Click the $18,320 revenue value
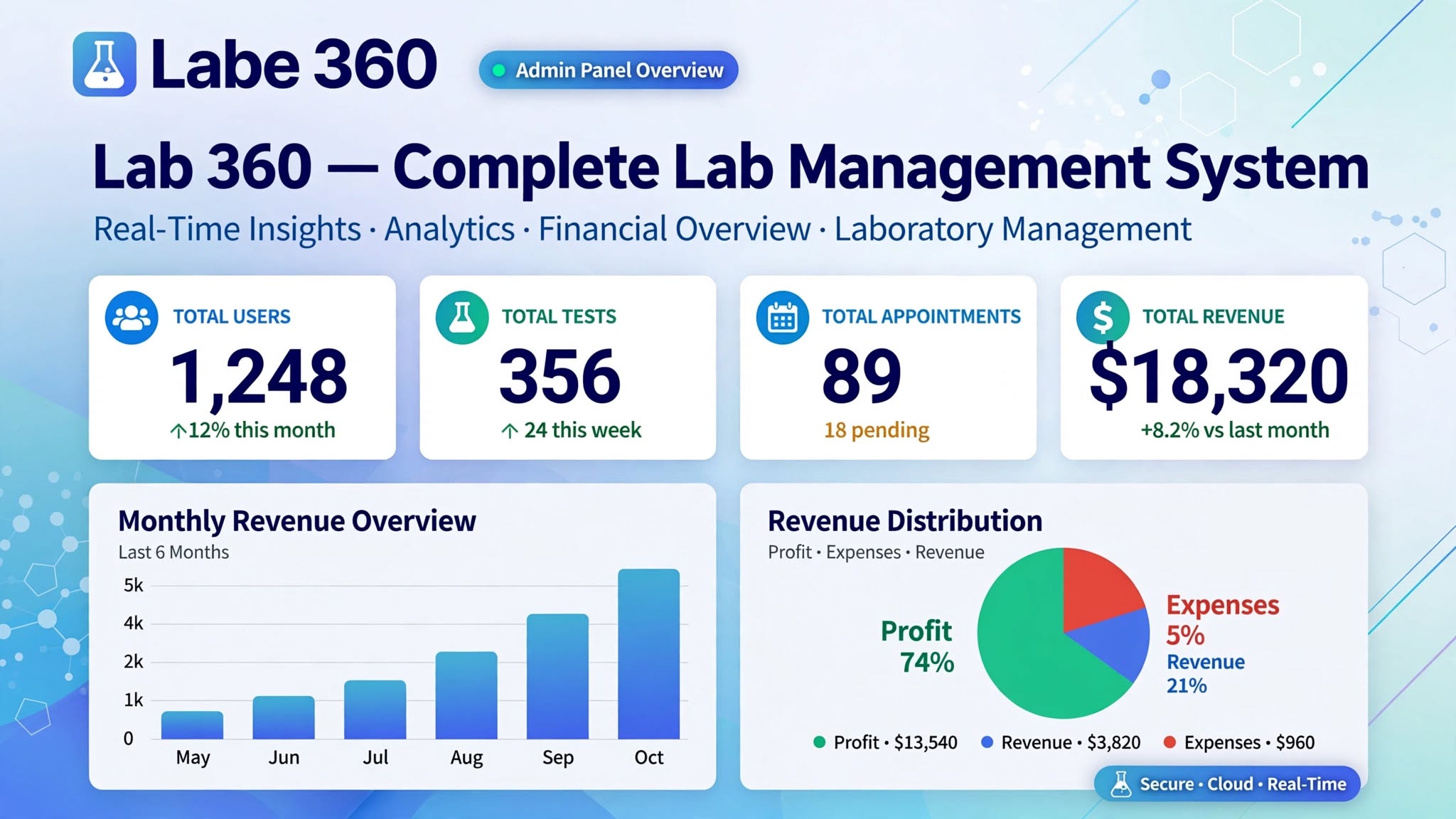The image size is (1456, 819). point(1219,376)
